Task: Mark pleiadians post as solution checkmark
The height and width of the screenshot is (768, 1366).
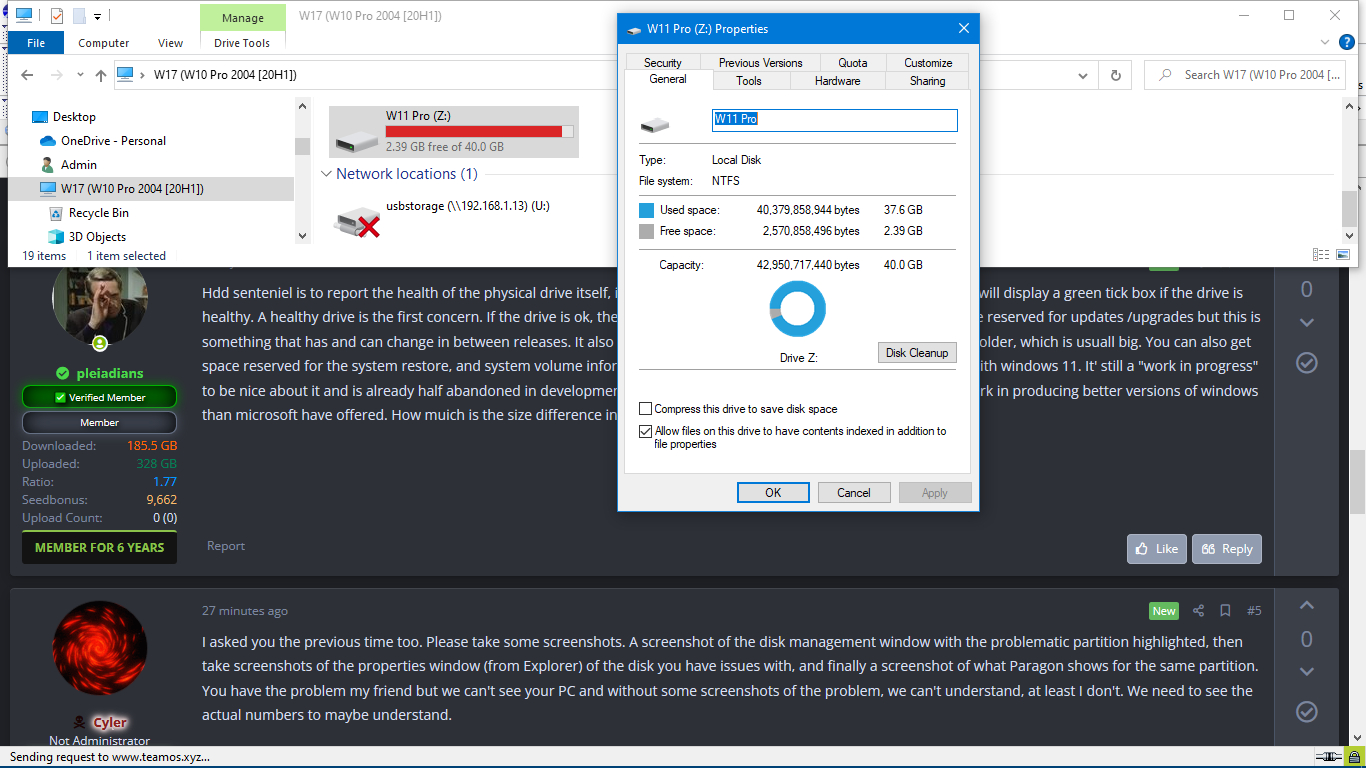Action: point(1306,362)
